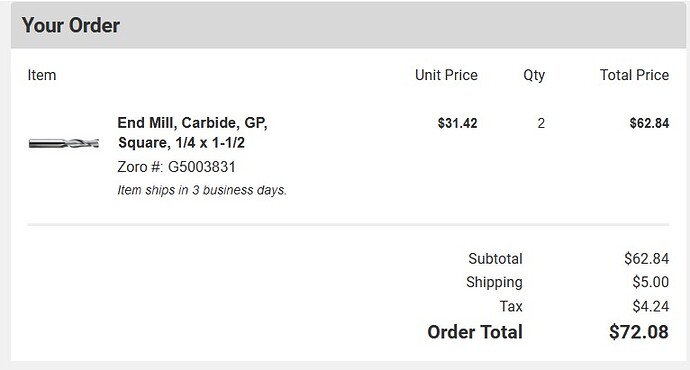Click the $31.42 unit price value
The image size is (690, 370).
click(x=458, y=123)
